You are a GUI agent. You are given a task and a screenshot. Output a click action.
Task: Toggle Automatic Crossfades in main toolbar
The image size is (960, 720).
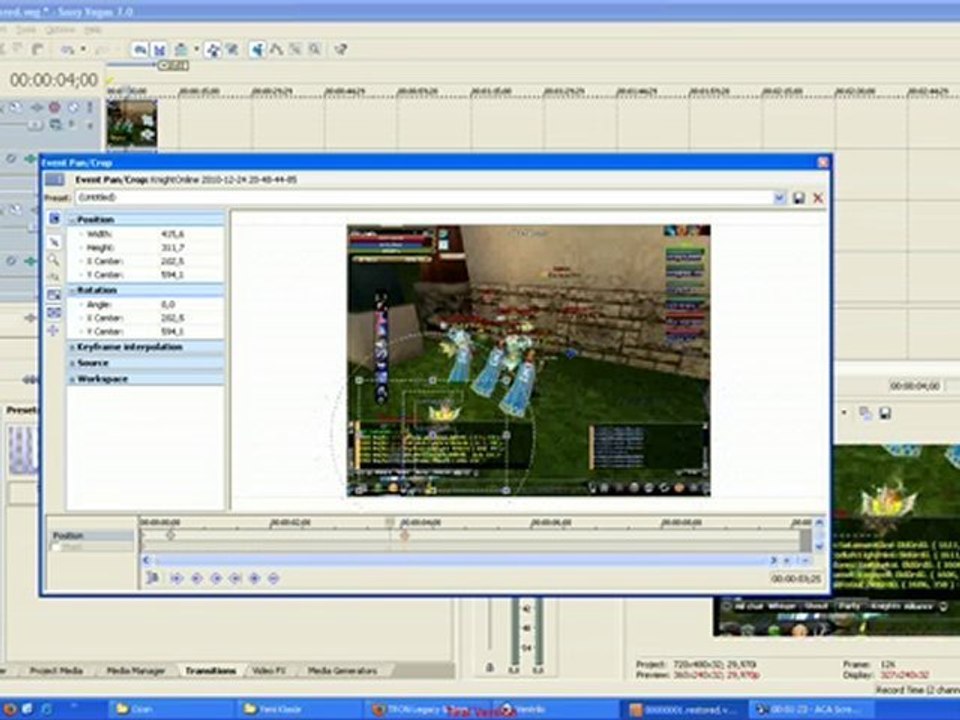coord(159,50)
